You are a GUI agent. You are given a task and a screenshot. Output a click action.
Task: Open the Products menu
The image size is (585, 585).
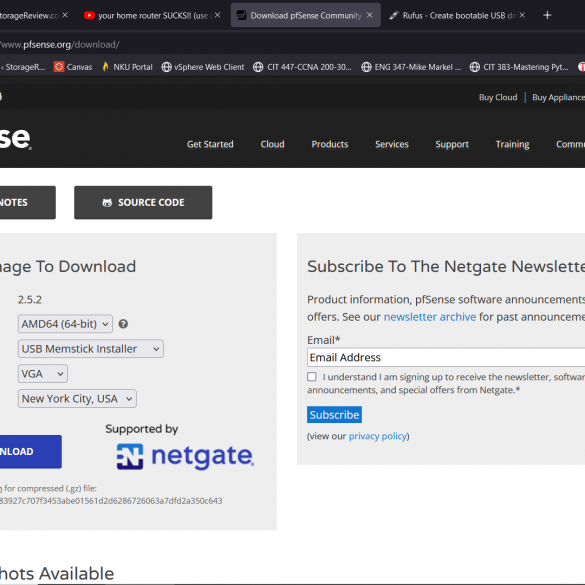[x=330, y=144]
